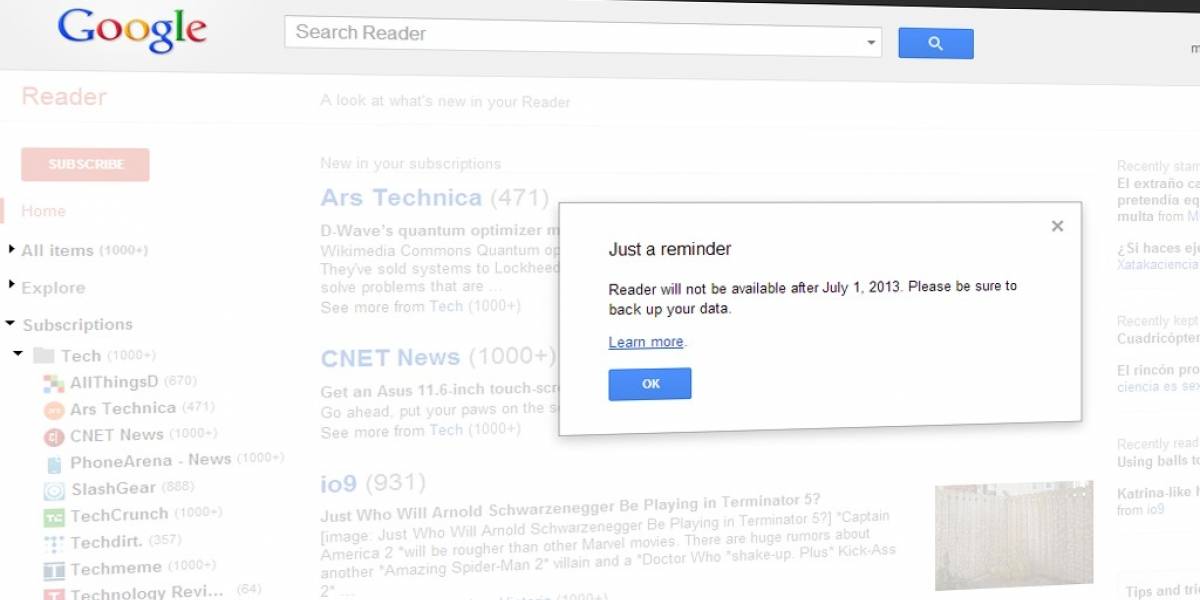
Task: Open Techdirt. subscription in sidebar
Action: point(107,542)
